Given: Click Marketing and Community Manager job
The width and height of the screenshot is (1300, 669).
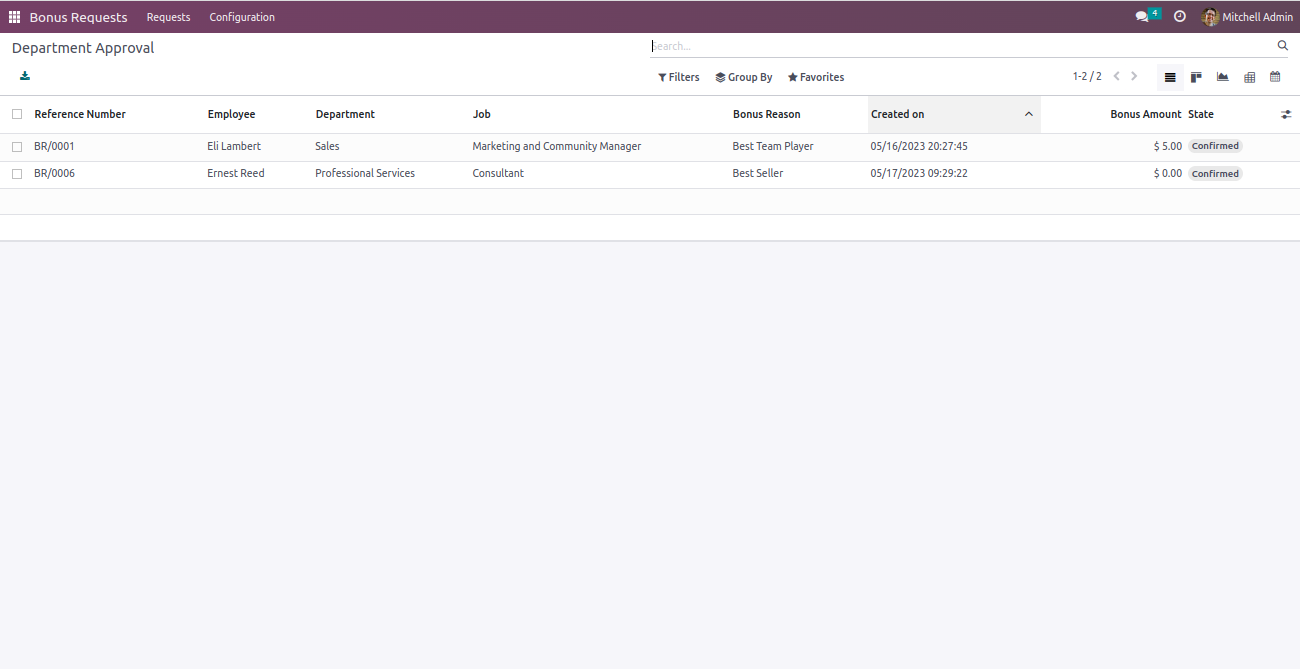Looking at the screenshot, I should click(x=557, y=146).
